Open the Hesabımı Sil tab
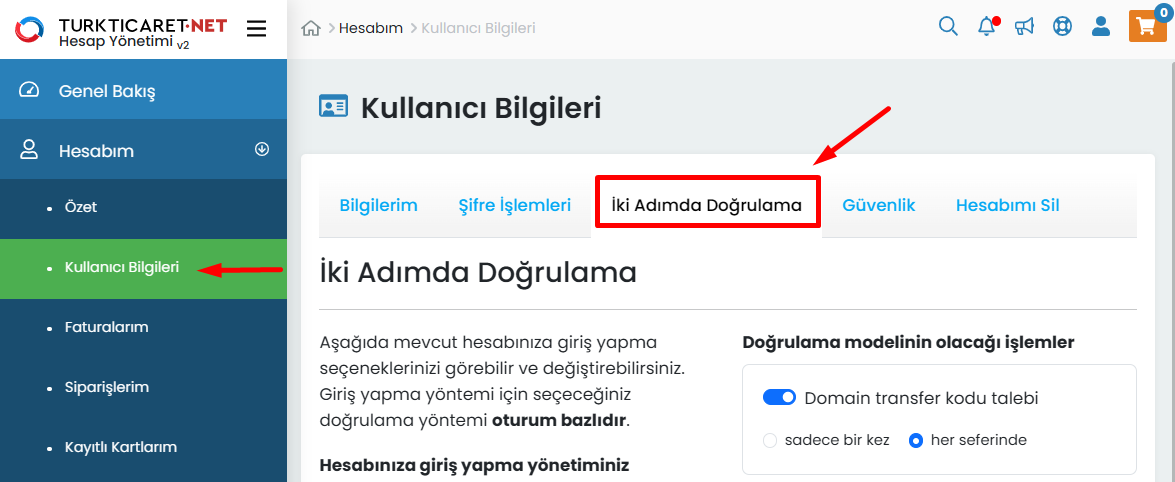Image resolution: width=1175 pixels, height=482 pixels. pos(1007,205)
